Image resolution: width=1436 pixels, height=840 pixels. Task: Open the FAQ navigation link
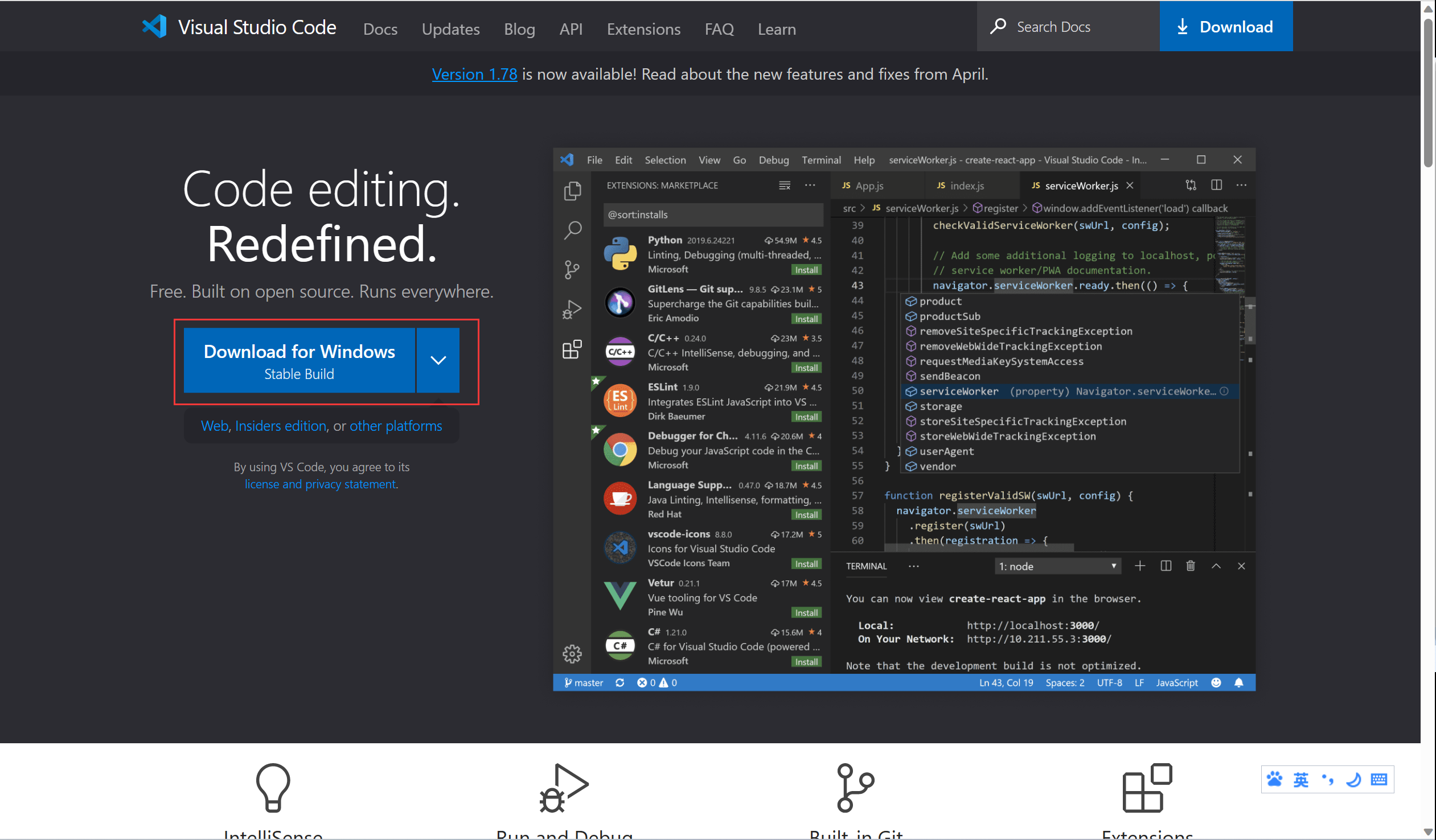[x=719, y=28]
